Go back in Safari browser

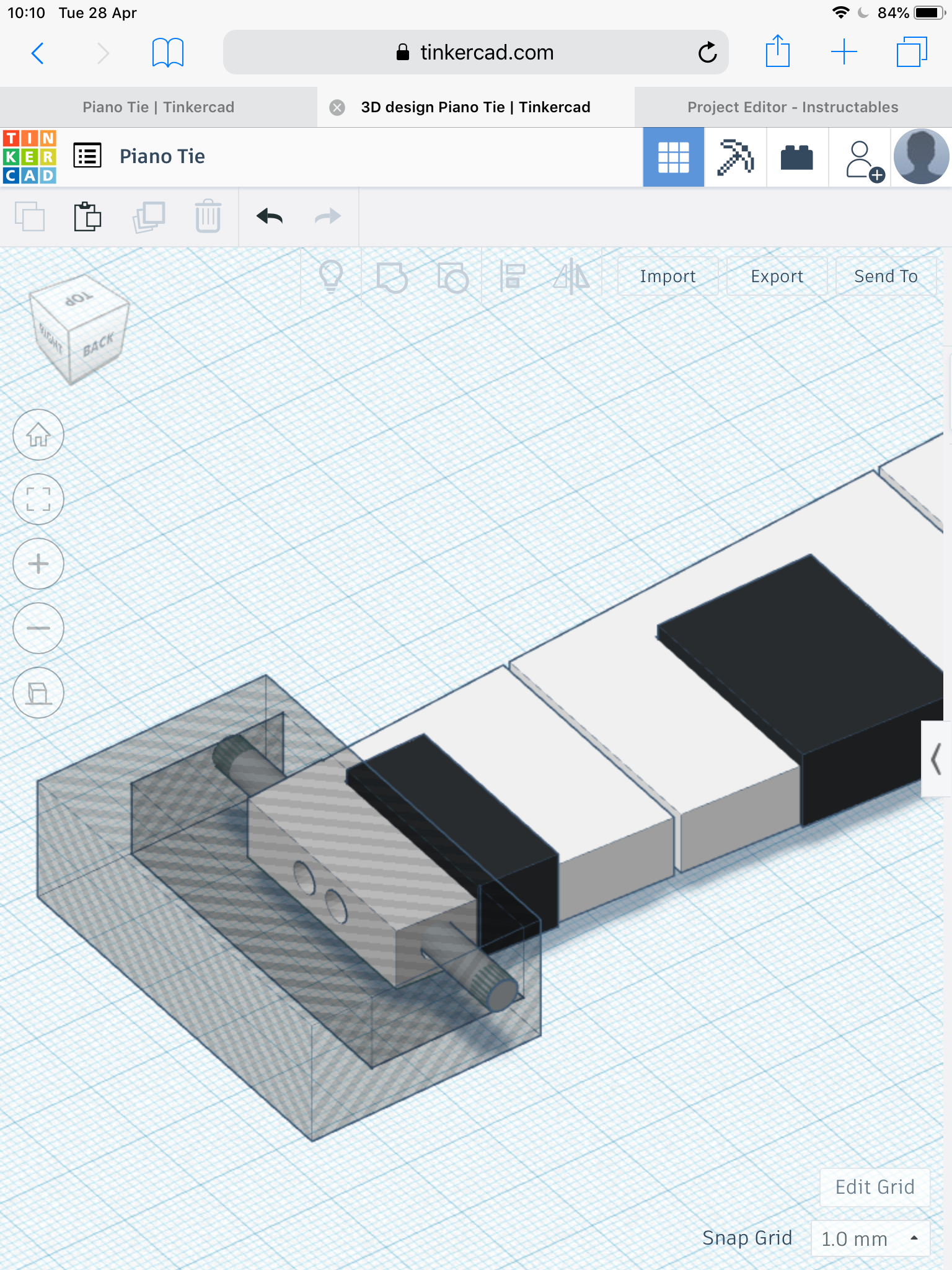pos(38,53)
